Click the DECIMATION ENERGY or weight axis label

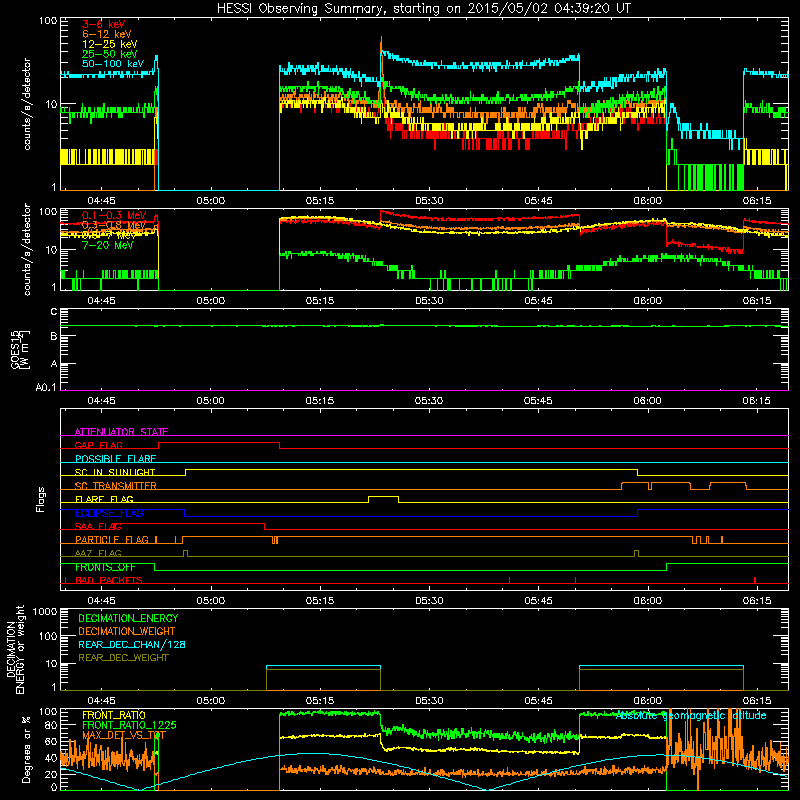click(x=15, y=650)
